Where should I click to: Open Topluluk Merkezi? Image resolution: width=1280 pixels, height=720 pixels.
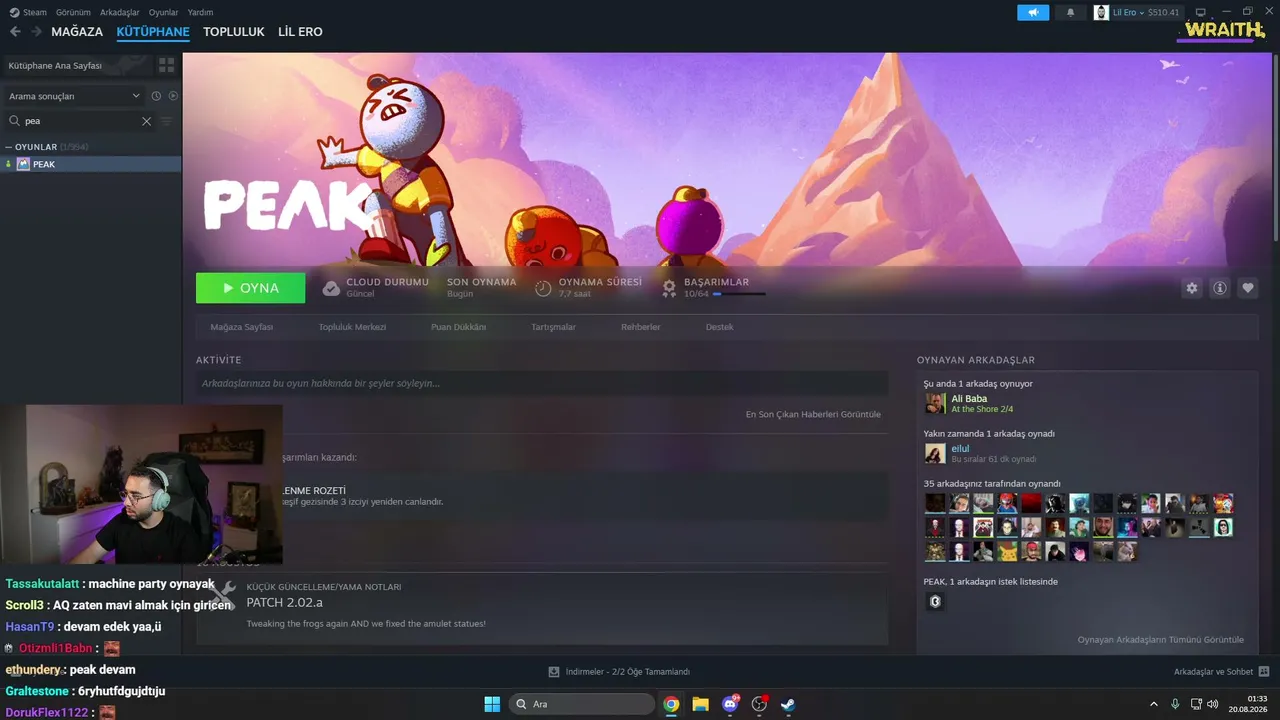(x=352, y=327)
